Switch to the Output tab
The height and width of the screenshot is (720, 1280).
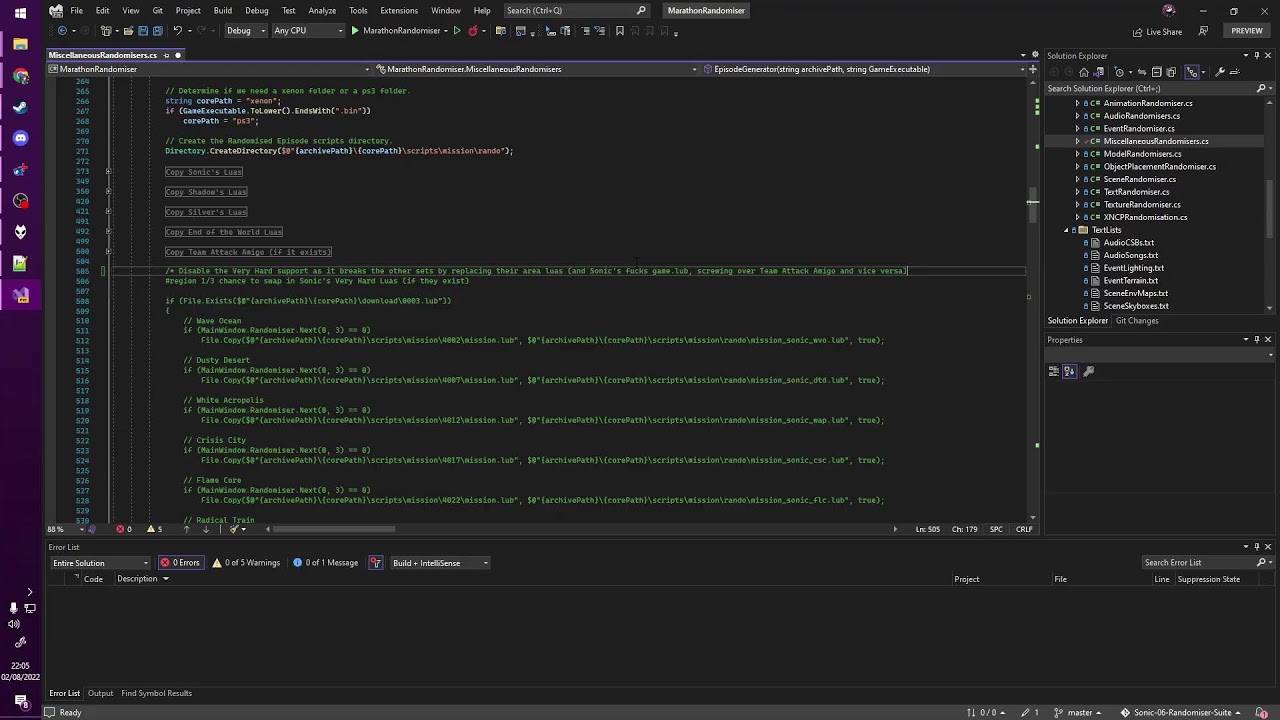(100, 693)
